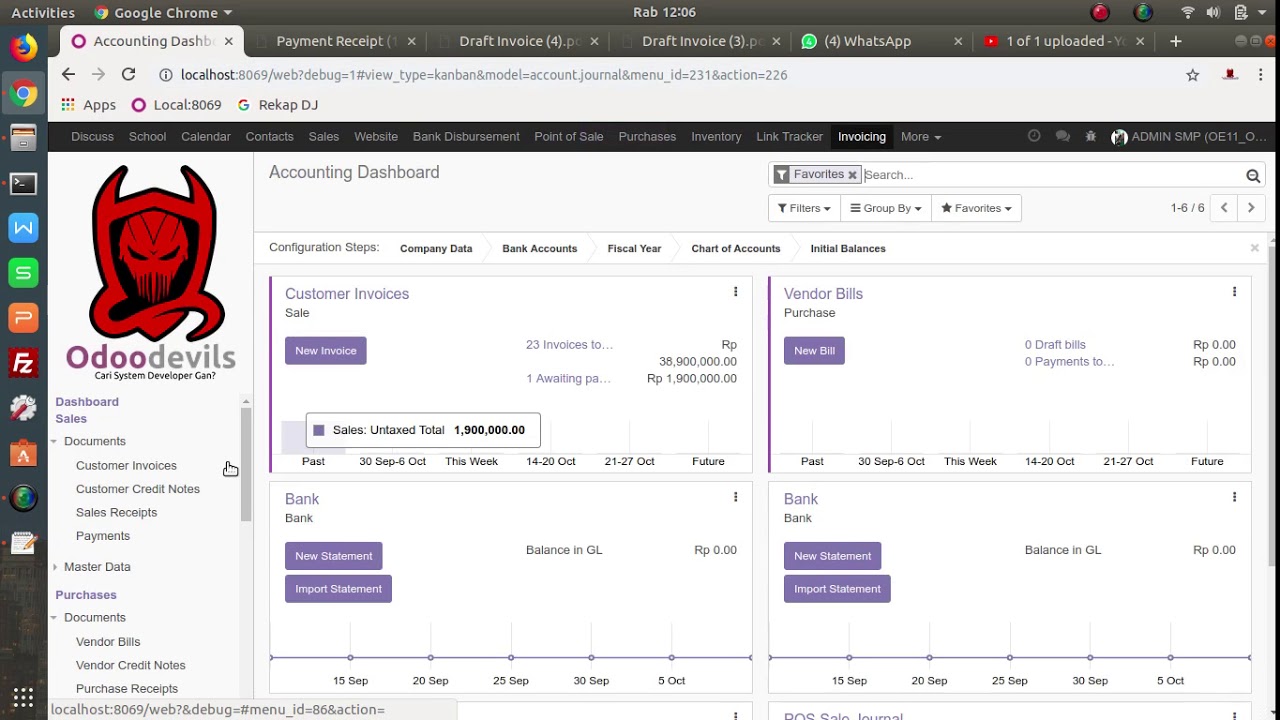Go back with browser back arrow

(x=68, y=75)
